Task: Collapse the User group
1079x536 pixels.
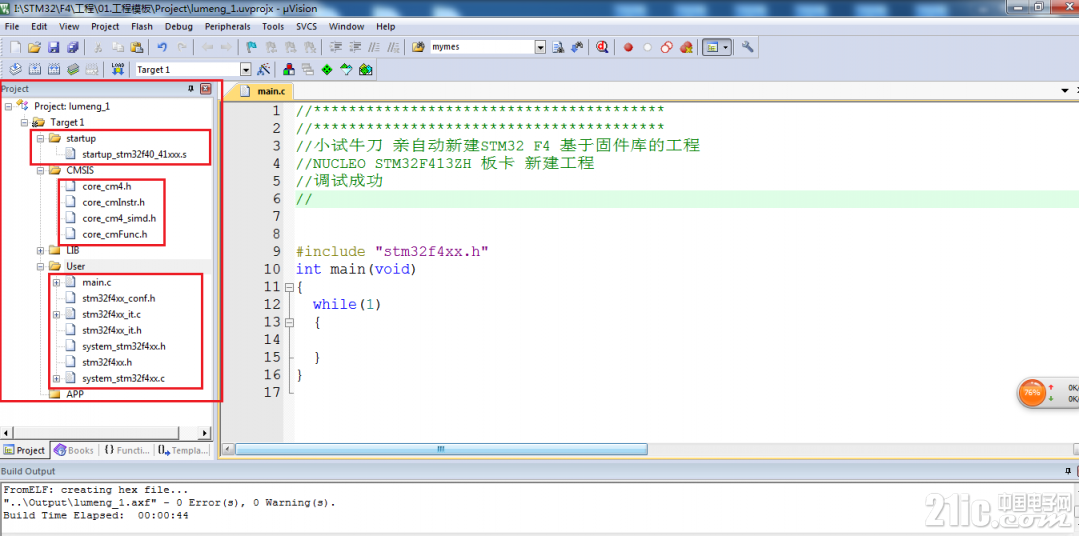Action: point(41,266)
